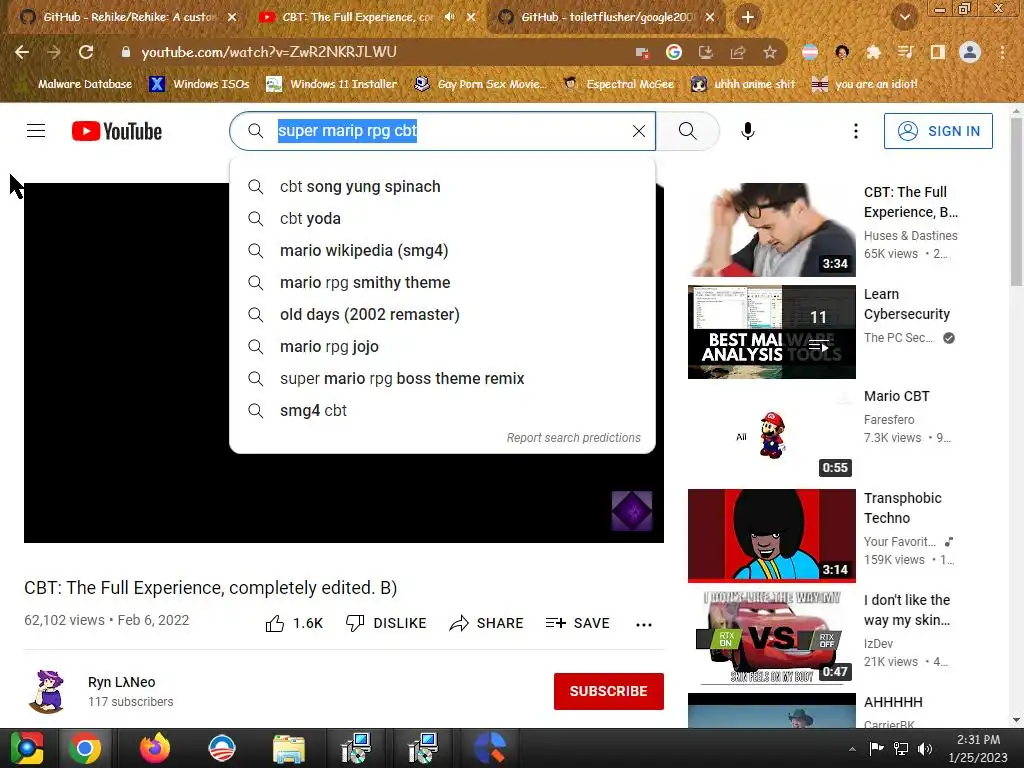Open File Explorer folder in taskbar

tap(288, 748)
